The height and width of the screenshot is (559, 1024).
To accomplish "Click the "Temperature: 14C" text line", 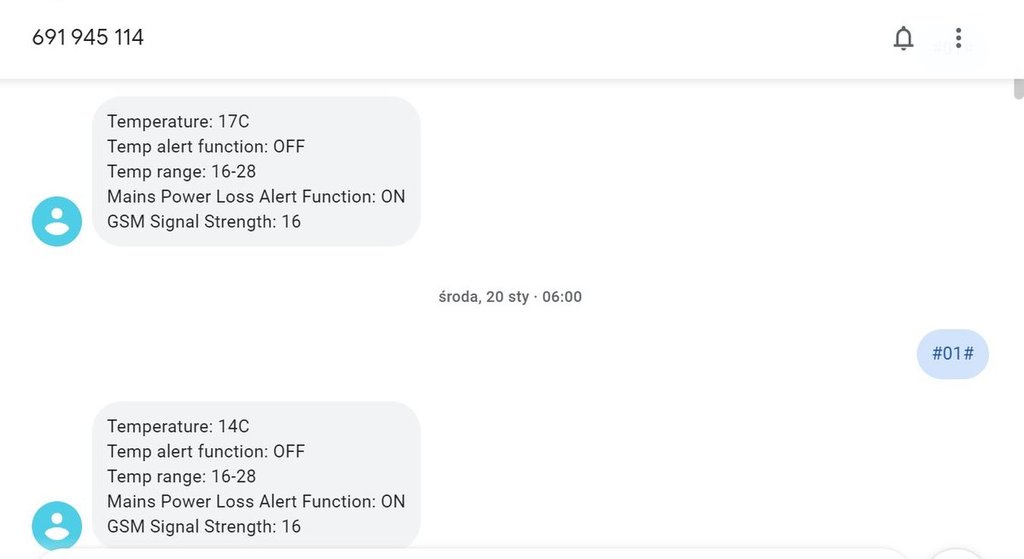I will pos(178,427).
